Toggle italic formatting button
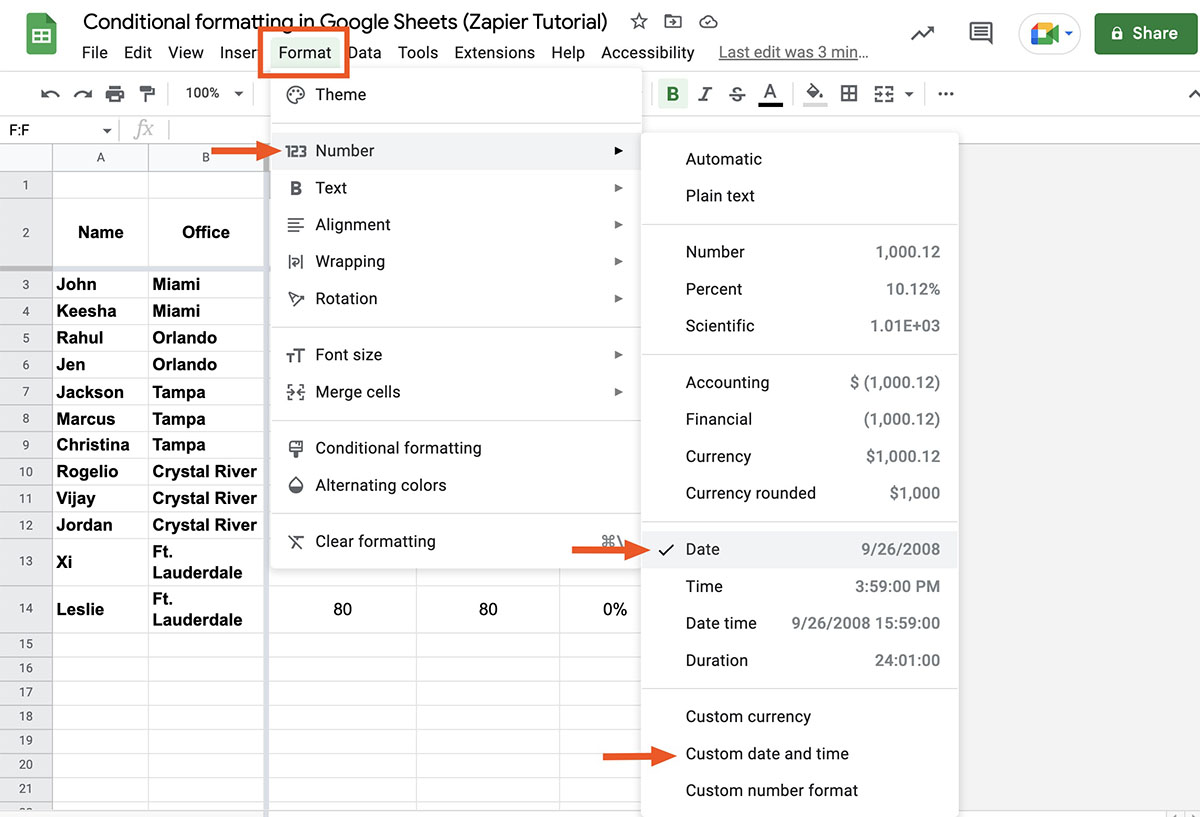The width and height of the screenshot is (1200, 817). click(x=705, y=94)
